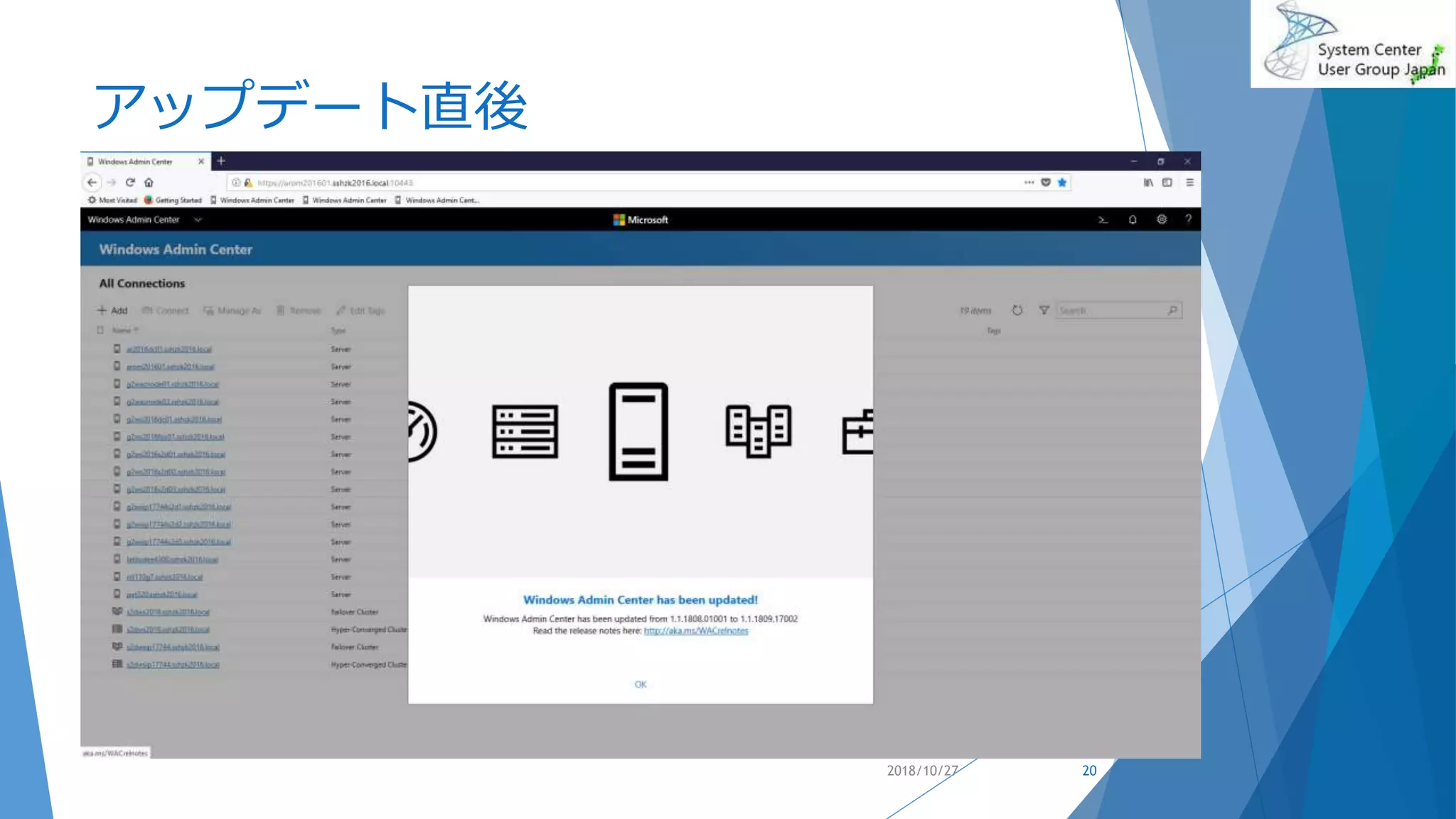Viewport: 1456px width, 819px height.
Task: Open the Most Visited bookmarks folder
Action: pyautogui.click(x=112, y=200)
